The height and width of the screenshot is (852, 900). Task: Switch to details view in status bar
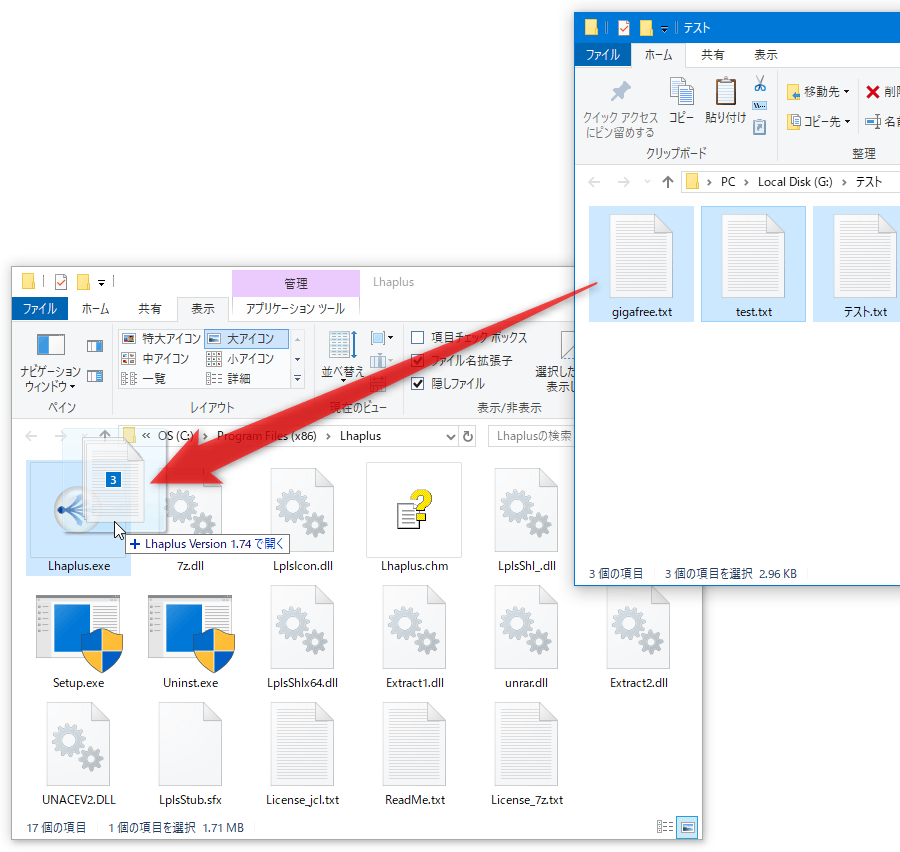[665, 827]
